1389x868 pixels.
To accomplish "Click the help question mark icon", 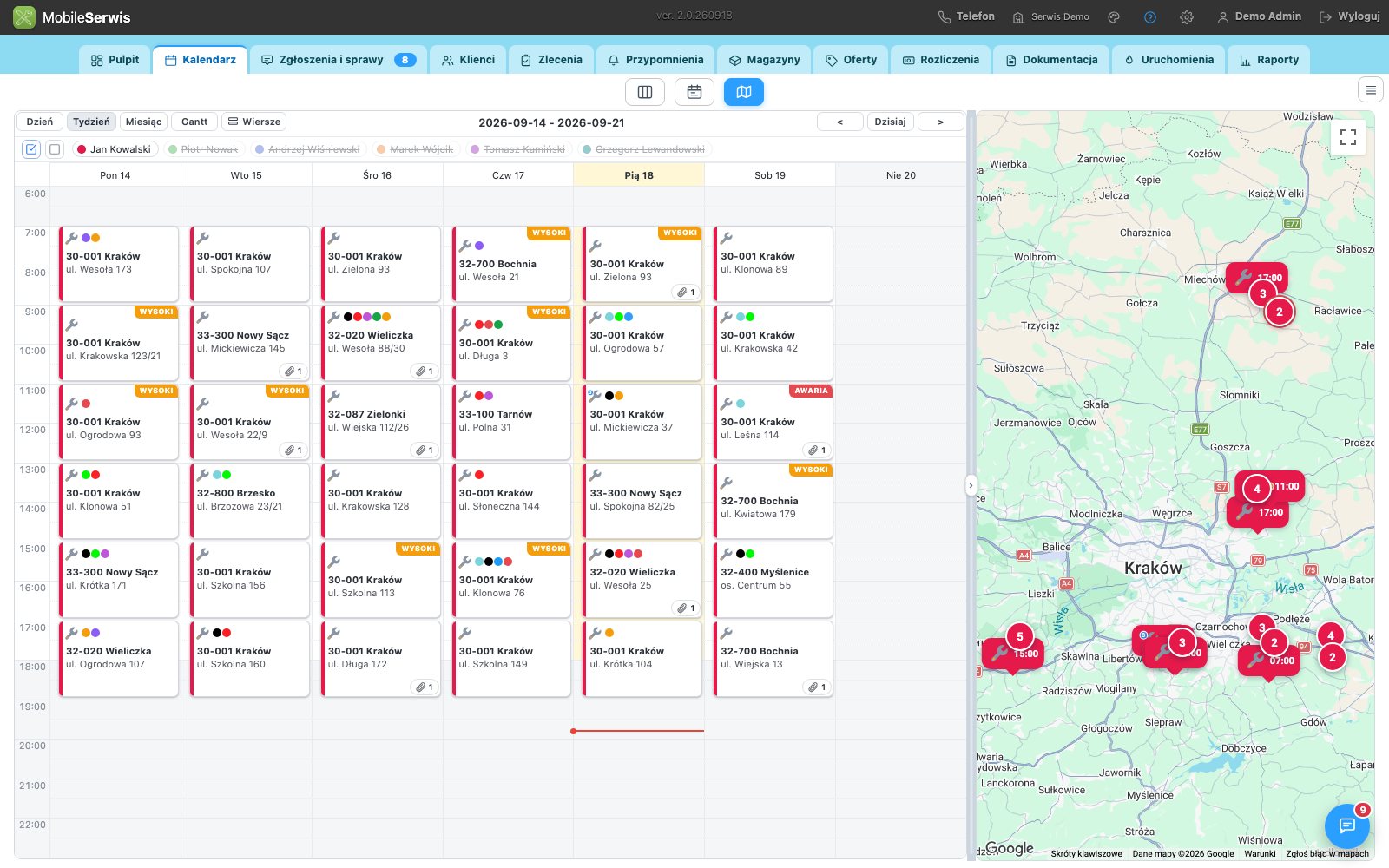I will pos(1150,17).
